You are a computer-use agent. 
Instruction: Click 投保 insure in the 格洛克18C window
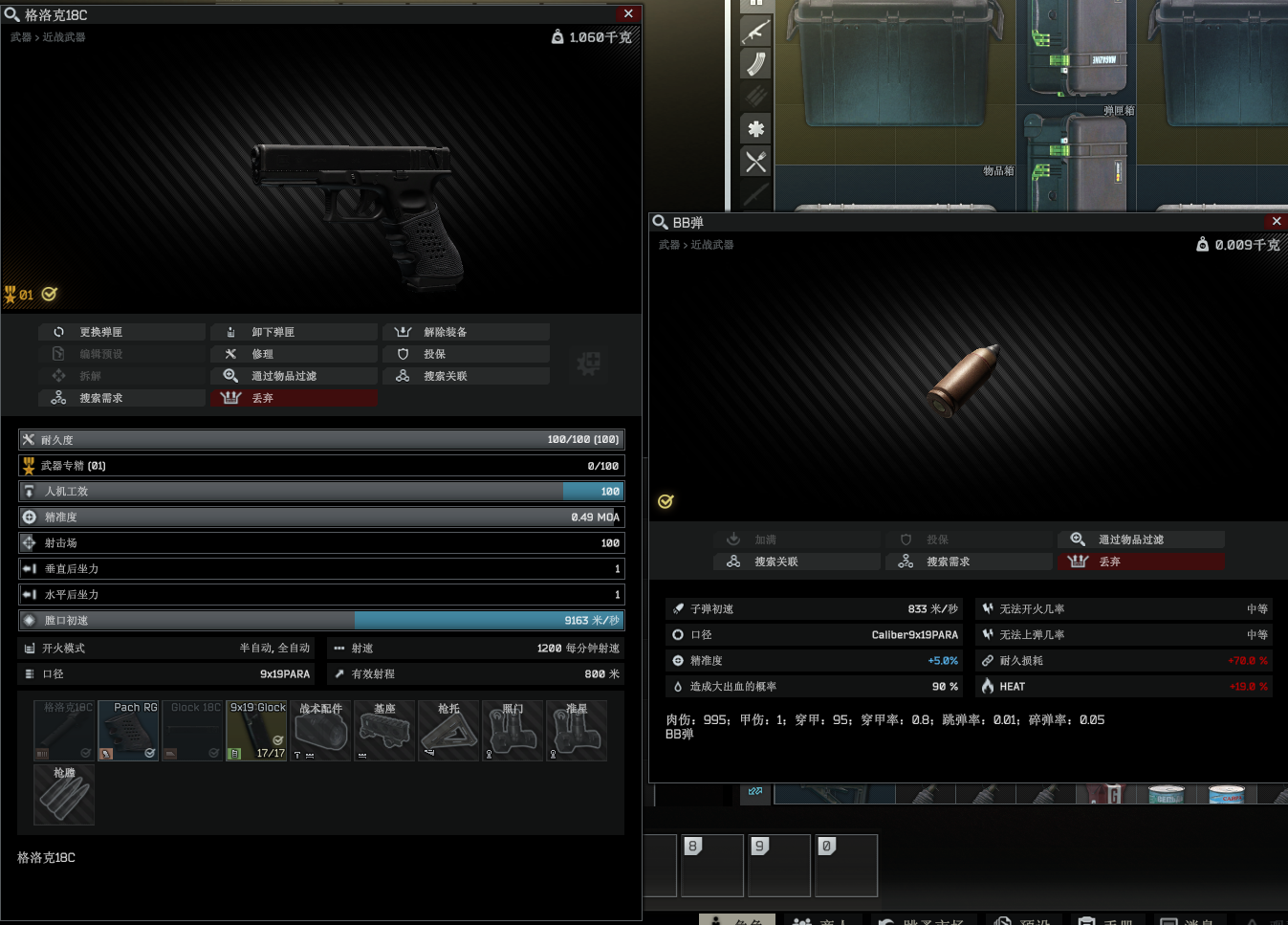(466, 354)
